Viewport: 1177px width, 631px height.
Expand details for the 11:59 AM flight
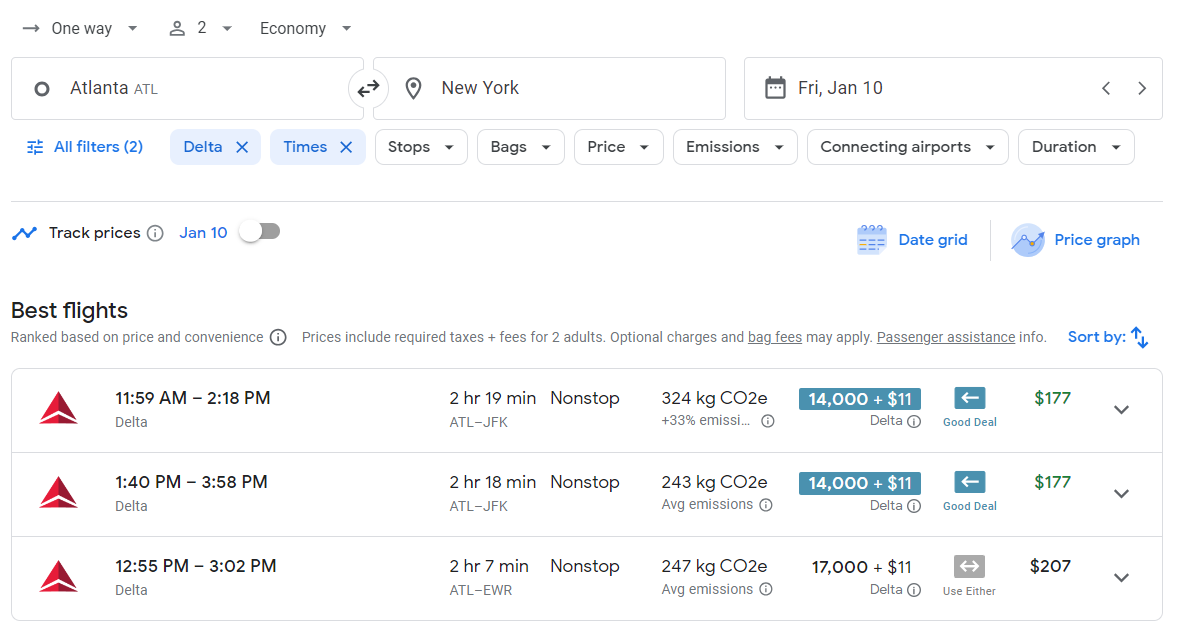[x=1121, y=409]
